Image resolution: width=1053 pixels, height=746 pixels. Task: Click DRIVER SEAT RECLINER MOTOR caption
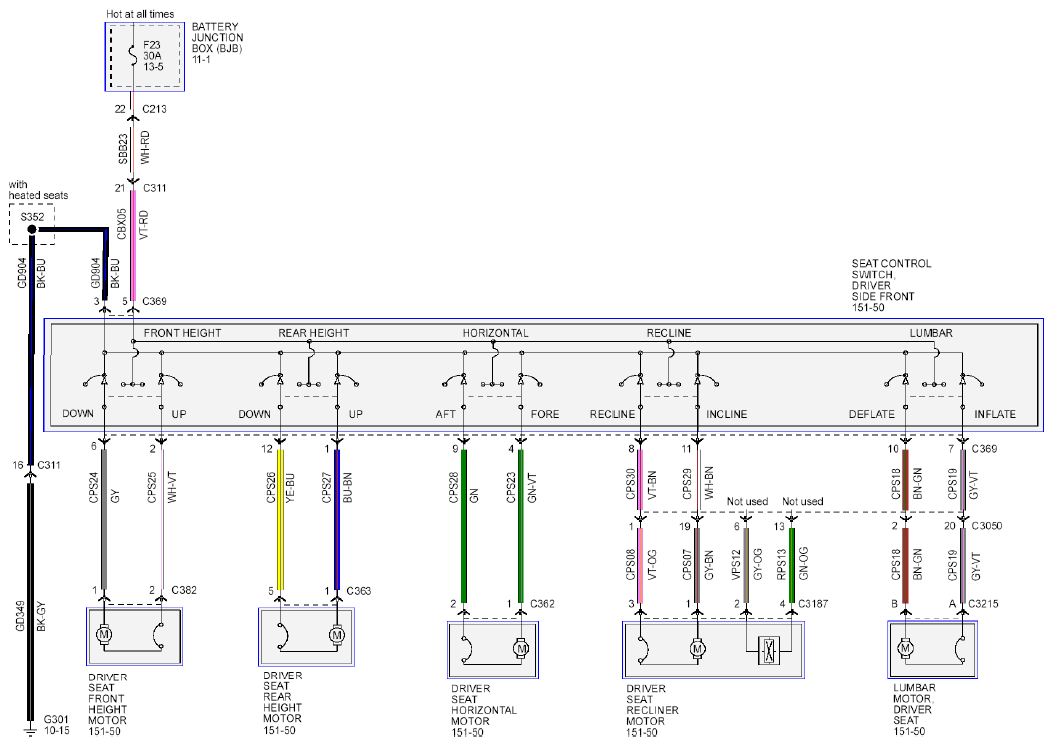653,710
